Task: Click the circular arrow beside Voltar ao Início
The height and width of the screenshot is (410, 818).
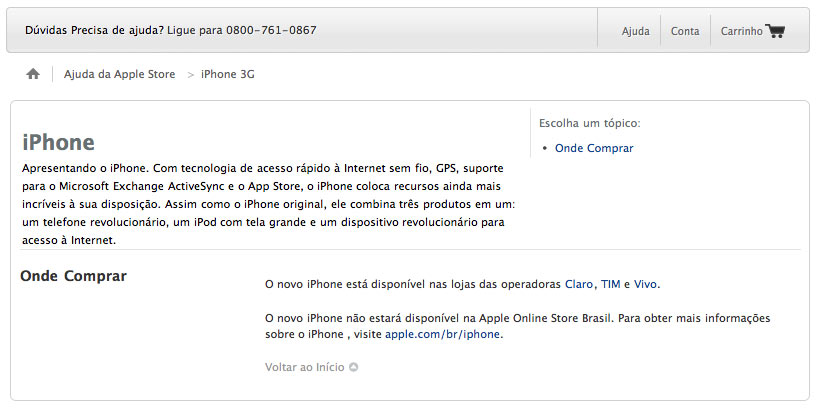Action: click(353, 367)
